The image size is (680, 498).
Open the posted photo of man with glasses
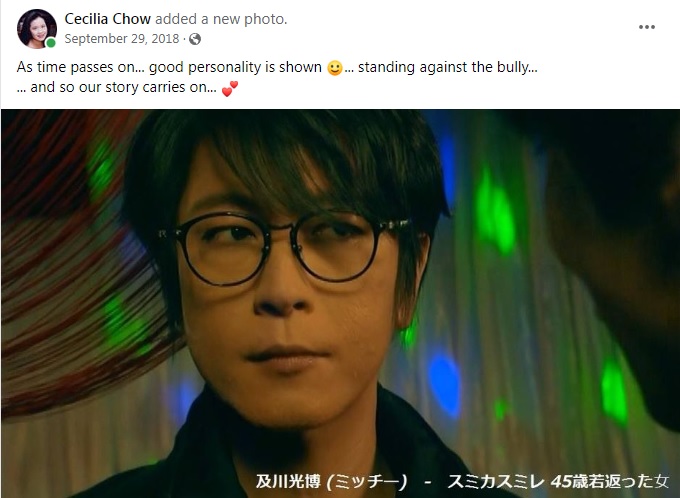tap(340, 304)
